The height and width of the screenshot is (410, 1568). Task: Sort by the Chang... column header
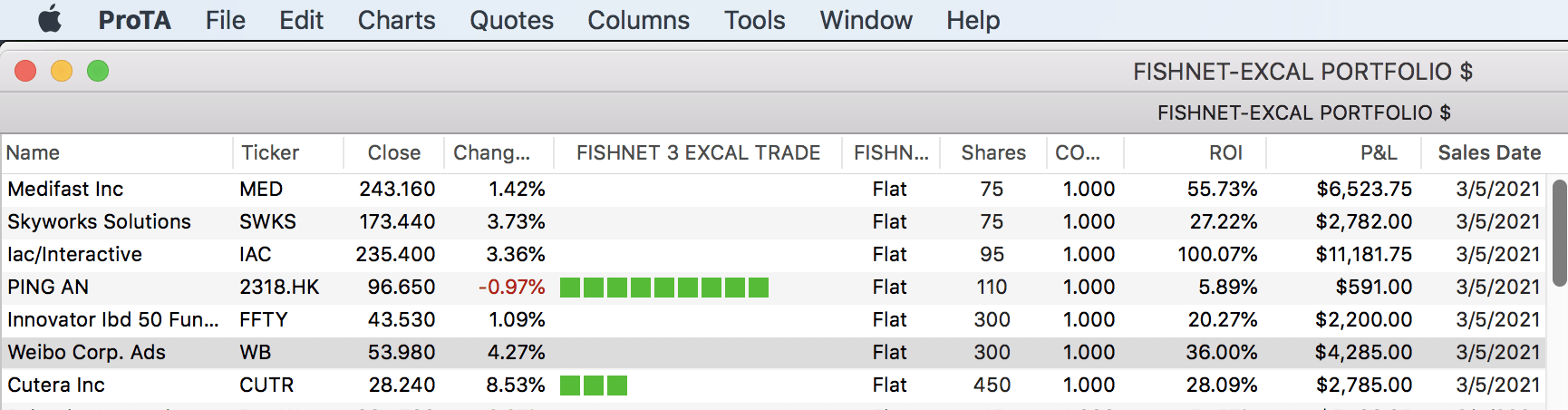[x=498, y=152]
